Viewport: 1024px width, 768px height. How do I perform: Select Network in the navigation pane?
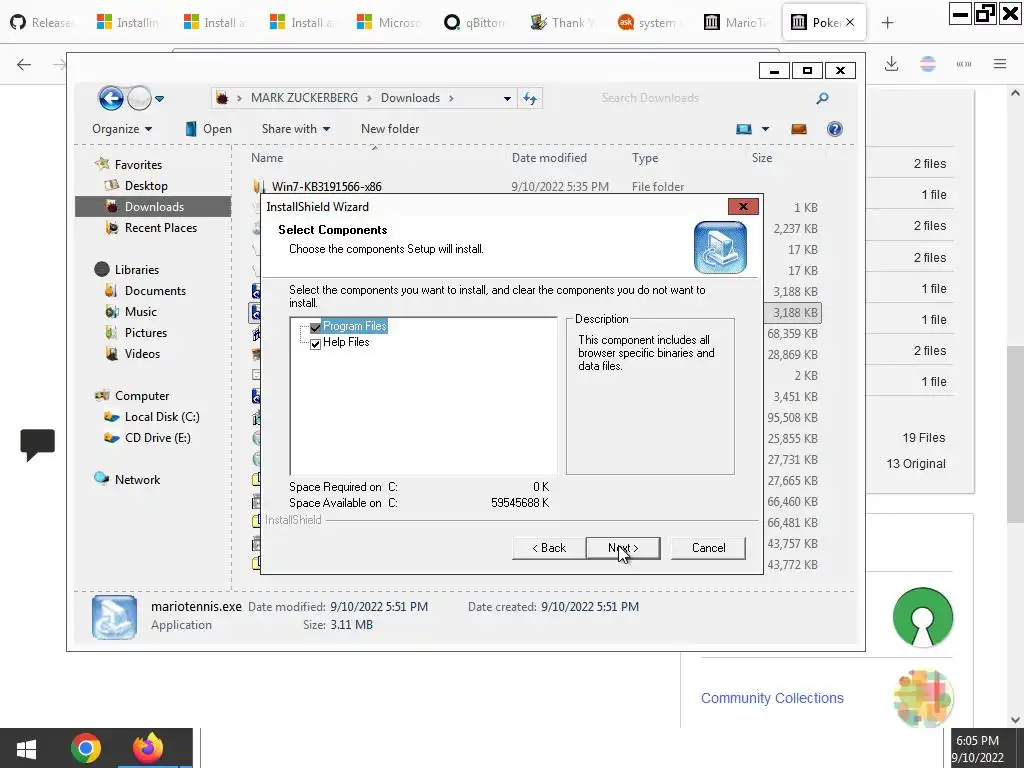coord(137,479)
